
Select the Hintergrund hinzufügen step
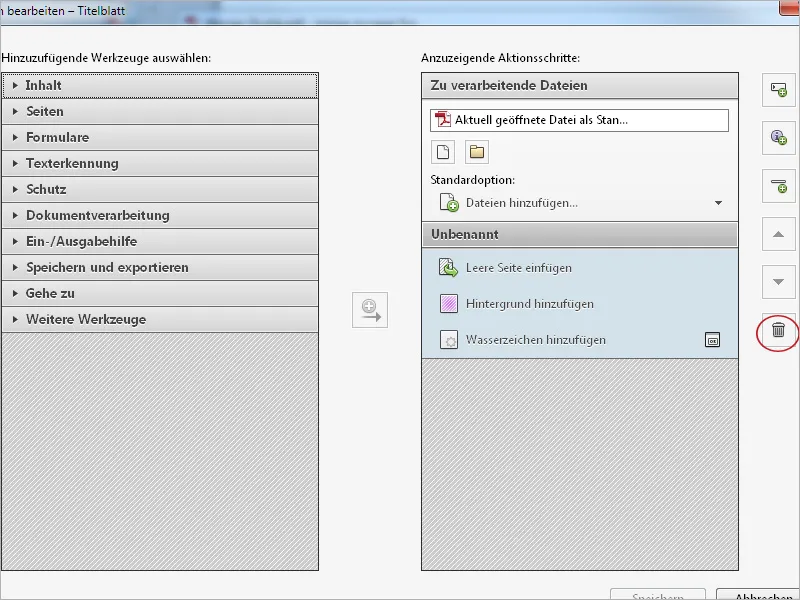580,304
